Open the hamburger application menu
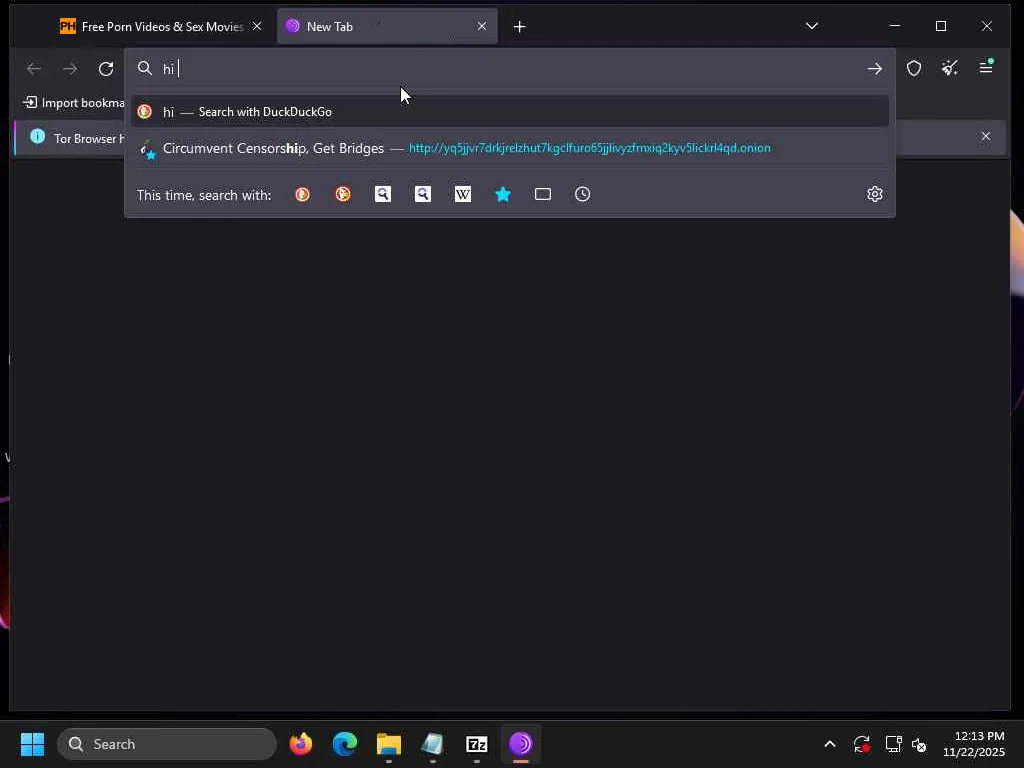 pyautogui.click(x=986, y=67)
